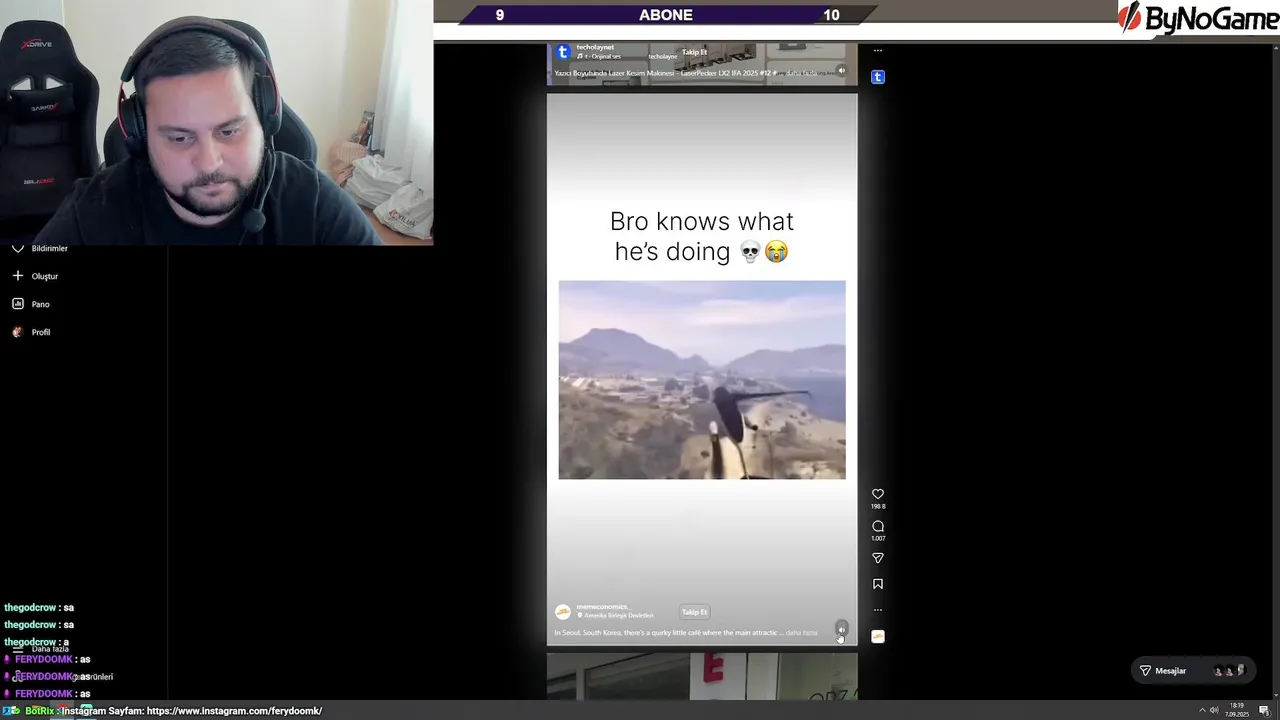Share the reel with the paper plane icon
The height and width of the screenshot is (720, 1280).
click(878, 558)
